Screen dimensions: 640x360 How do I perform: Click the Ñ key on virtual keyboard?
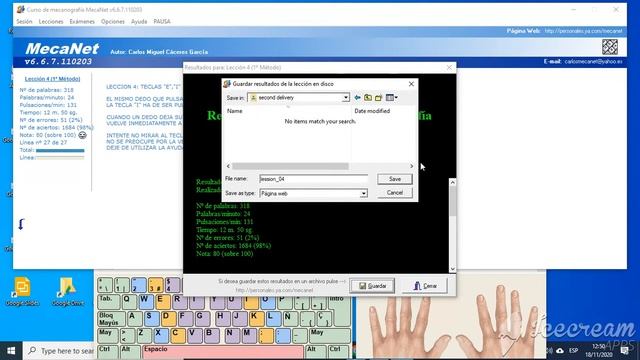tap(290, 319)
